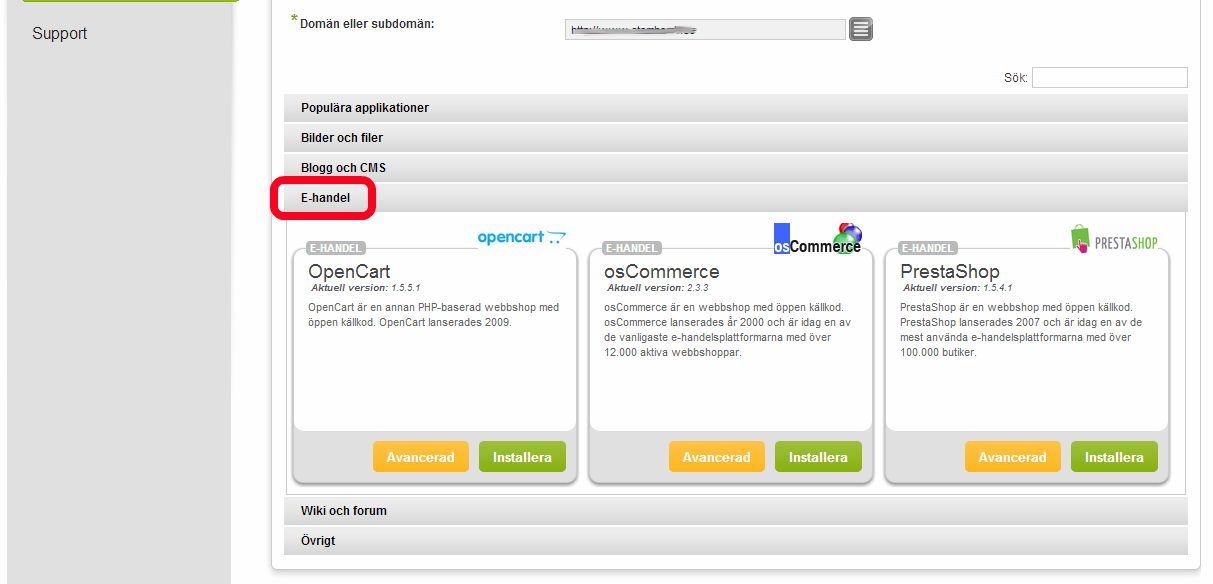Screen dimensions: 1213x584
Task: Expand the Blogg och CMS section
Action: coord(343,168)
